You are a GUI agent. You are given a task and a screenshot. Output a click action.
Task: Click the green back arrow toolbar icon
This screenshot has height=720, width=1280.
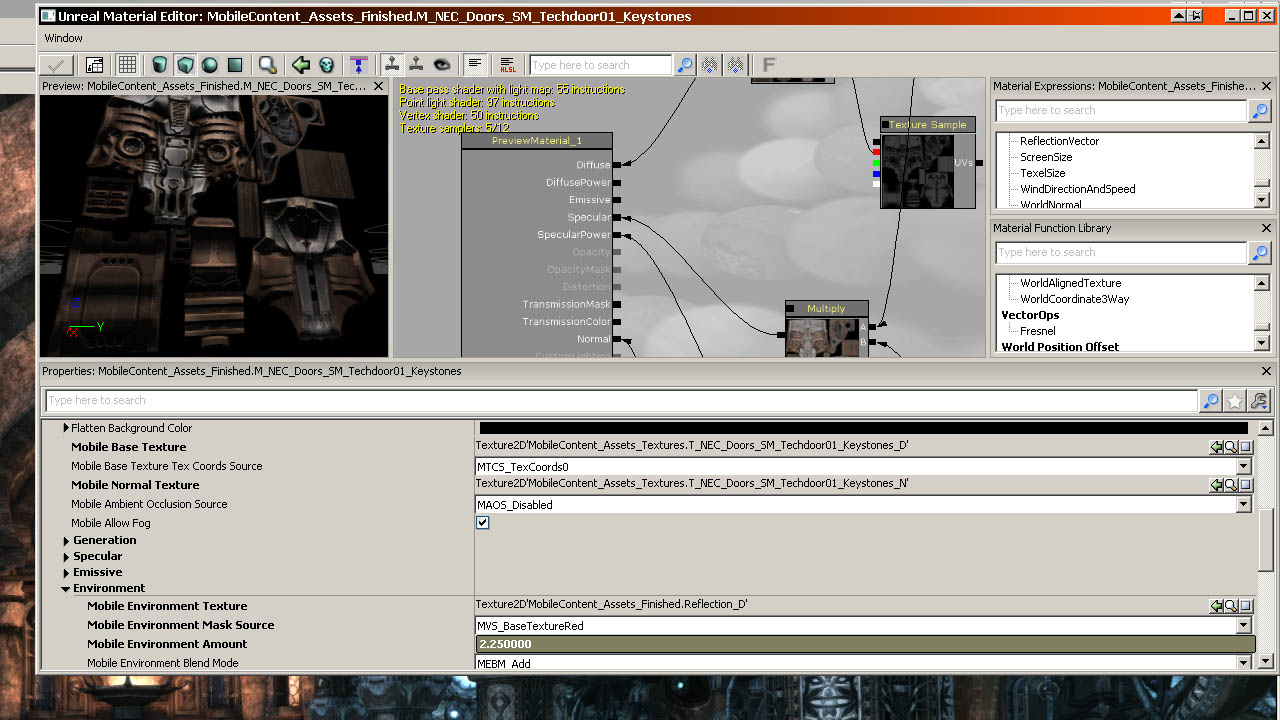(x=301, y=65)
